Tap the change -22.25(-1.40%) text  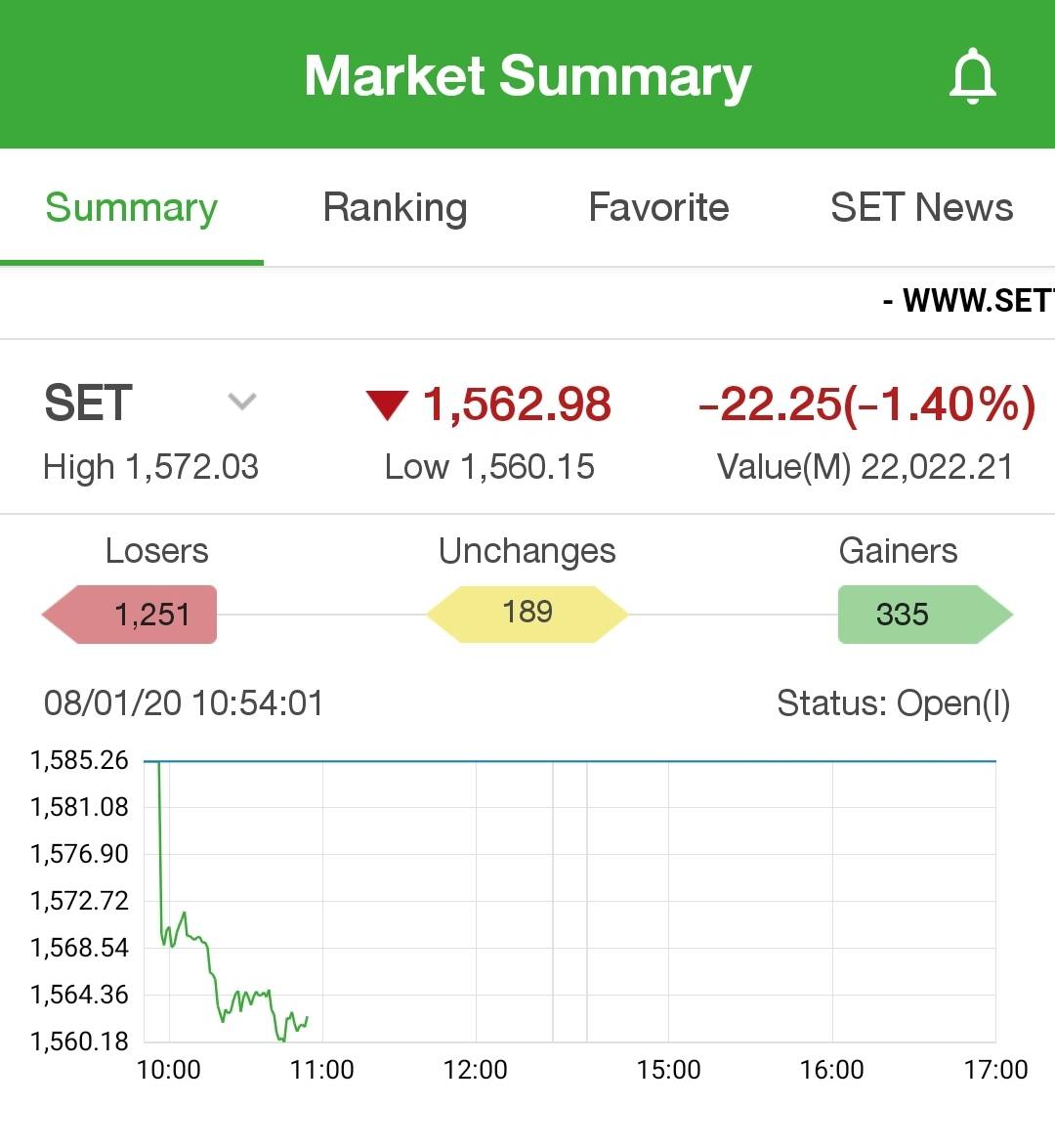click(866, 404)
